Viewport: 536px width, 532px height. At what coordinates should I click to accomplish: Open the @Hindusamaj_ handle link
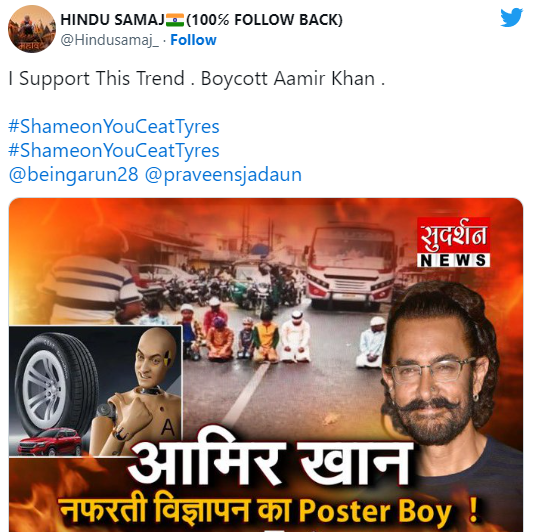pos(110,40)
